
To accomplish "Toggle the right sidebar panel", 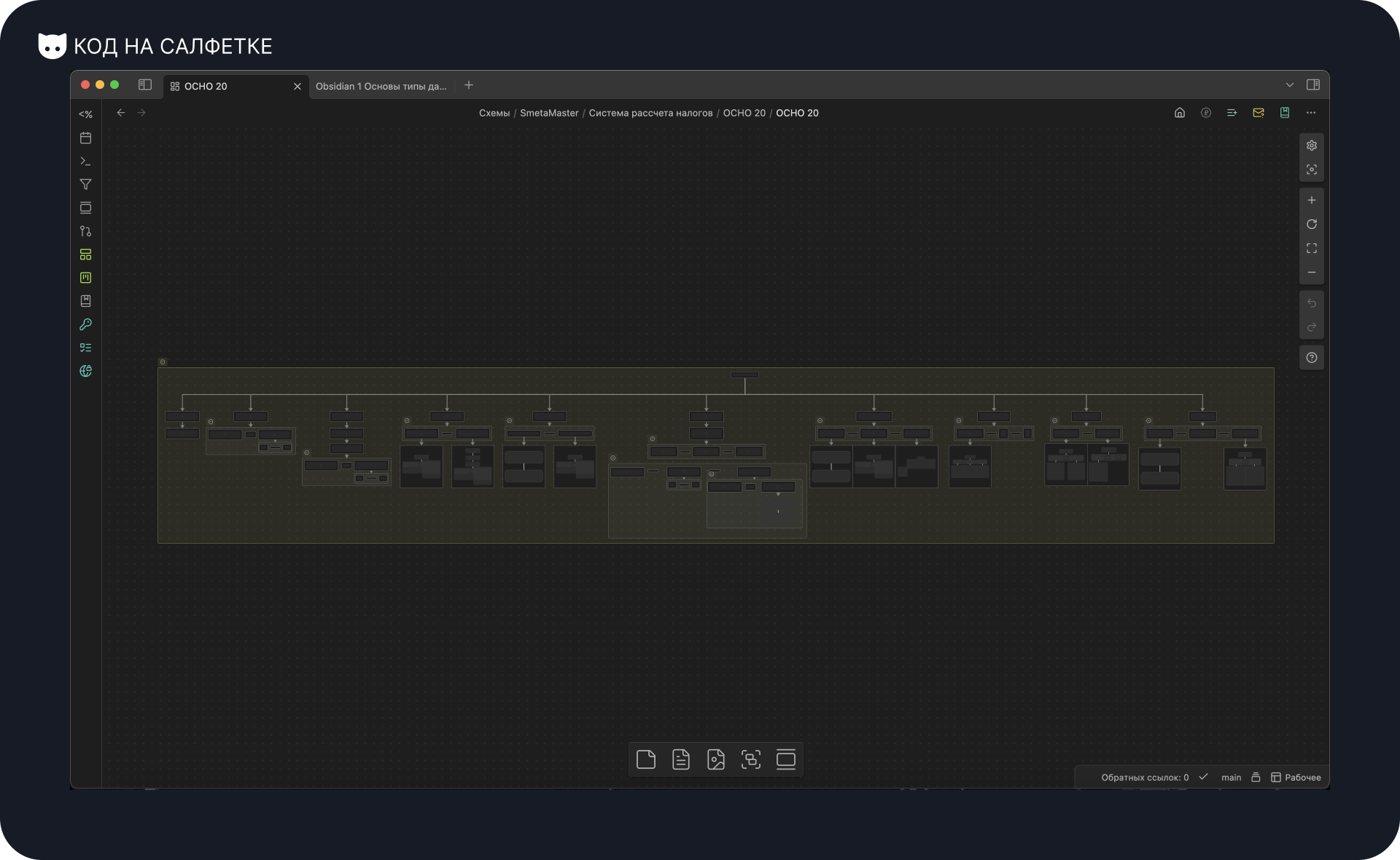I will (1312, 85).
